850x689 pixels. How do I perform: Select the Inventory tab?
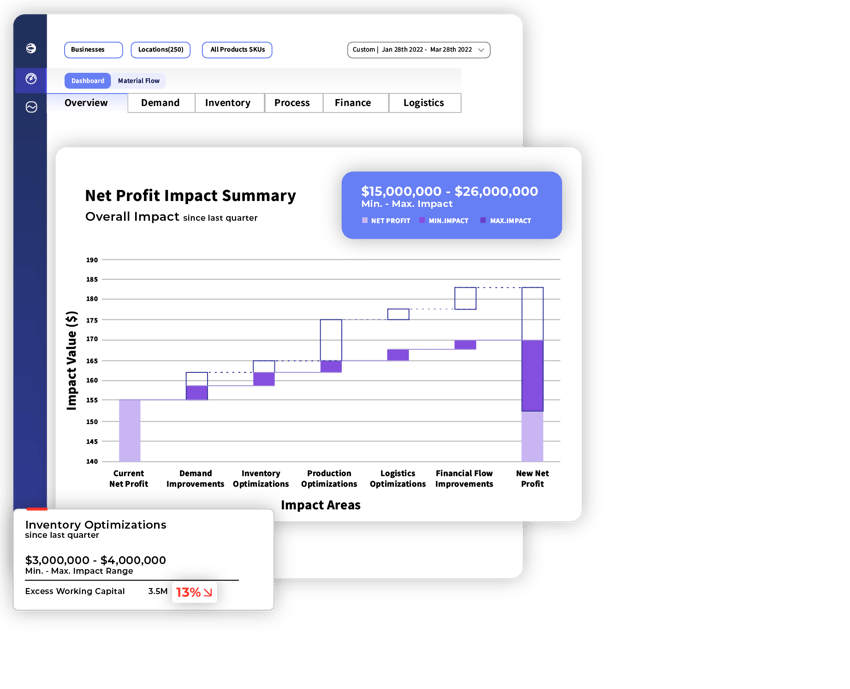(x=229, y=103)
